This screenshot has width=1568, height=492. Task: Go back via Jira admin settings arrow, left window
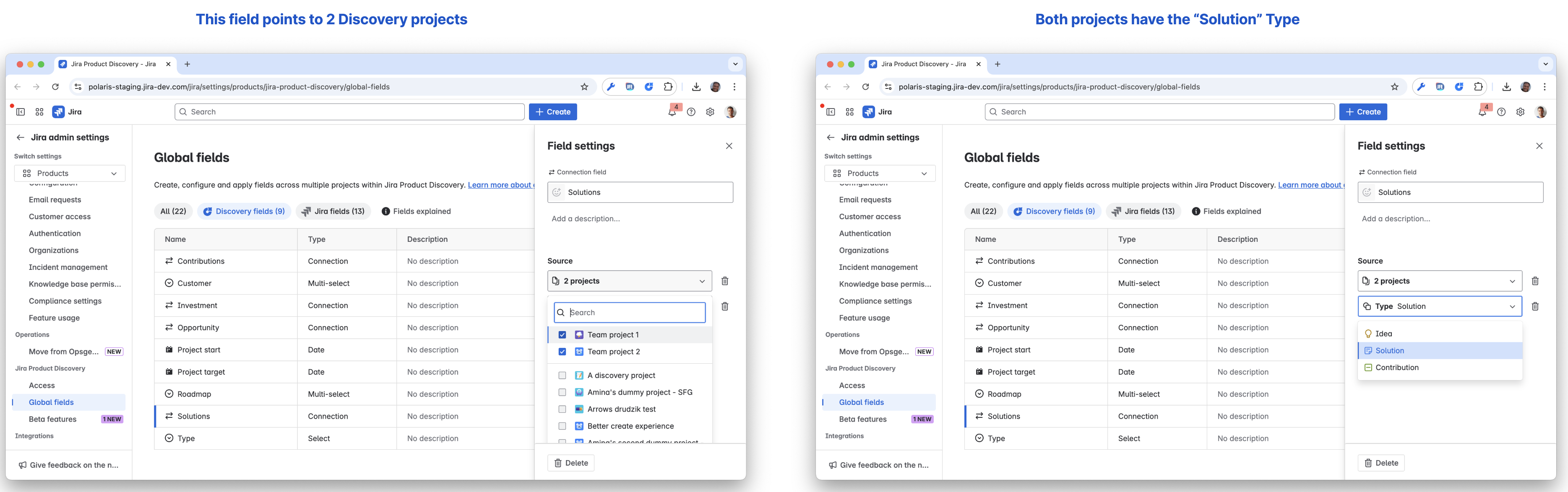(x=20, y=137)
